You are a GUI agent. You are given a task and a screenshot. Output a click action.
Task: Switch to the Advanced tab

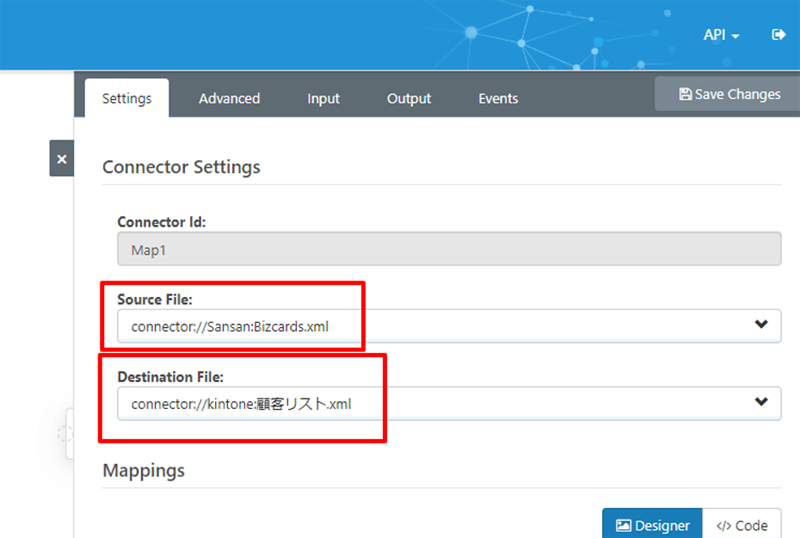229,99
